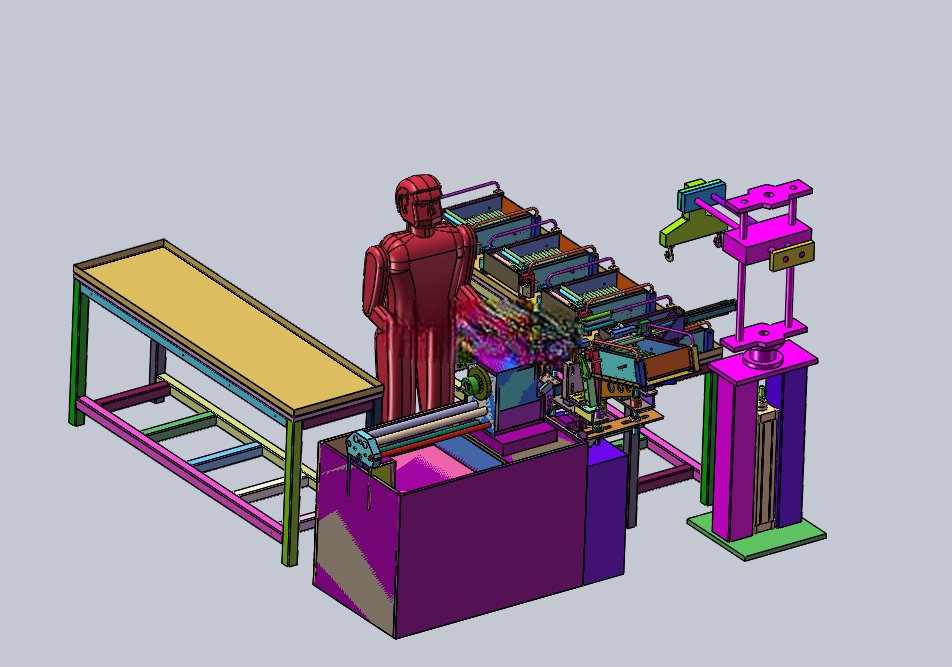Click the magenta middle block of the press
The width and height of the screenshot is (952, 667).
pos(766,238)
